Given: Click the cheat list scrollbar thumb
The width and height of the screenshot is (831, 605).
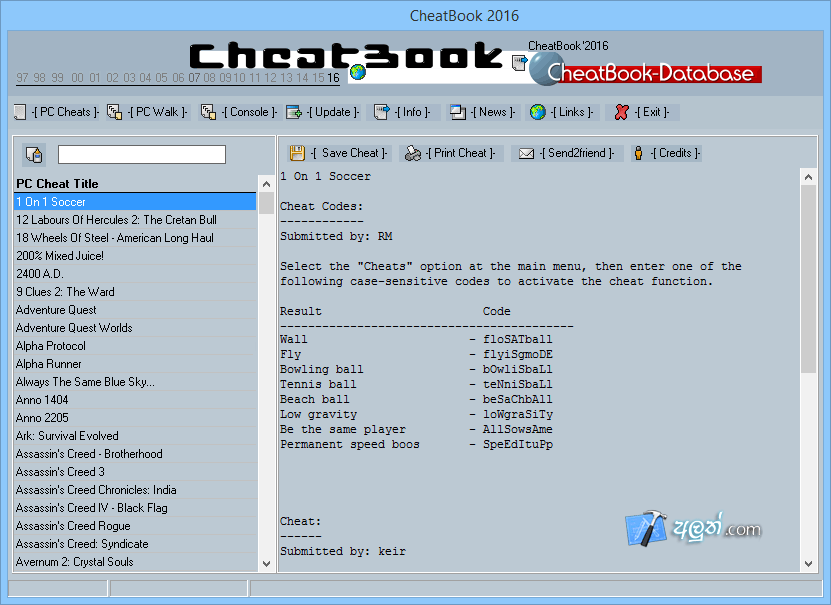Looking at the screenshot, I should (x=267, y=203).
